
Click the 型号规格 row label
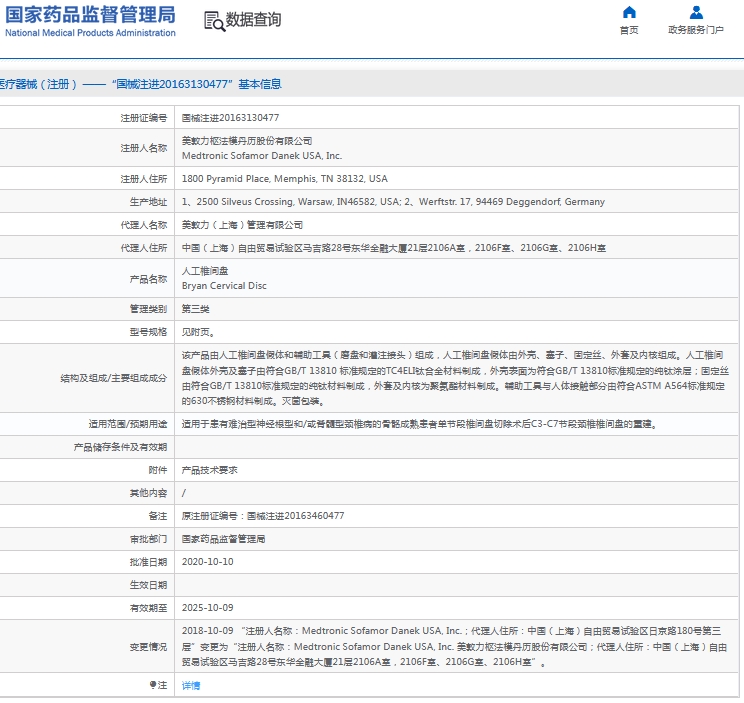pos(149,332)
